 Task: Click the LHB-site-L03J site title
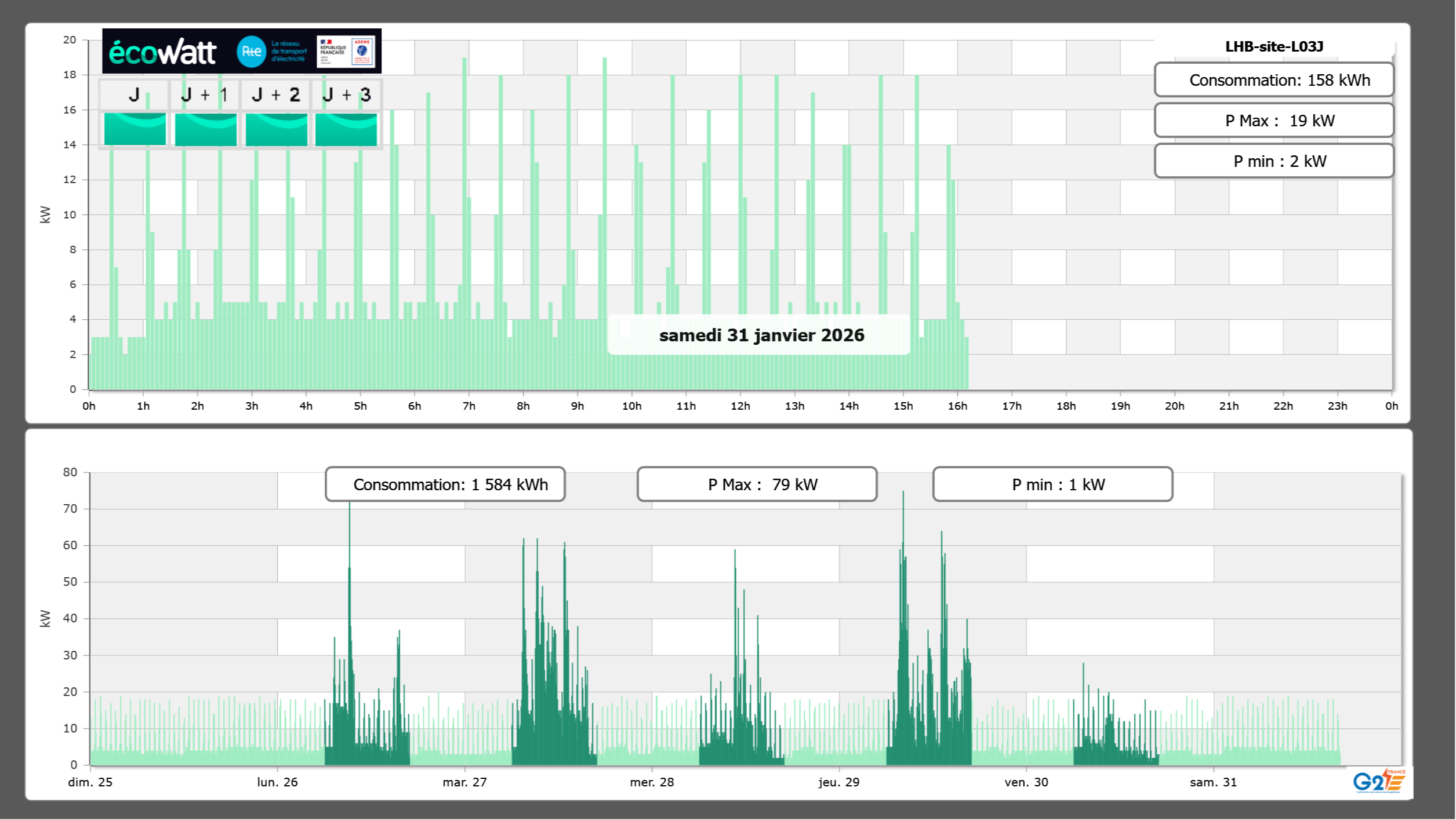pos(1273,46)
